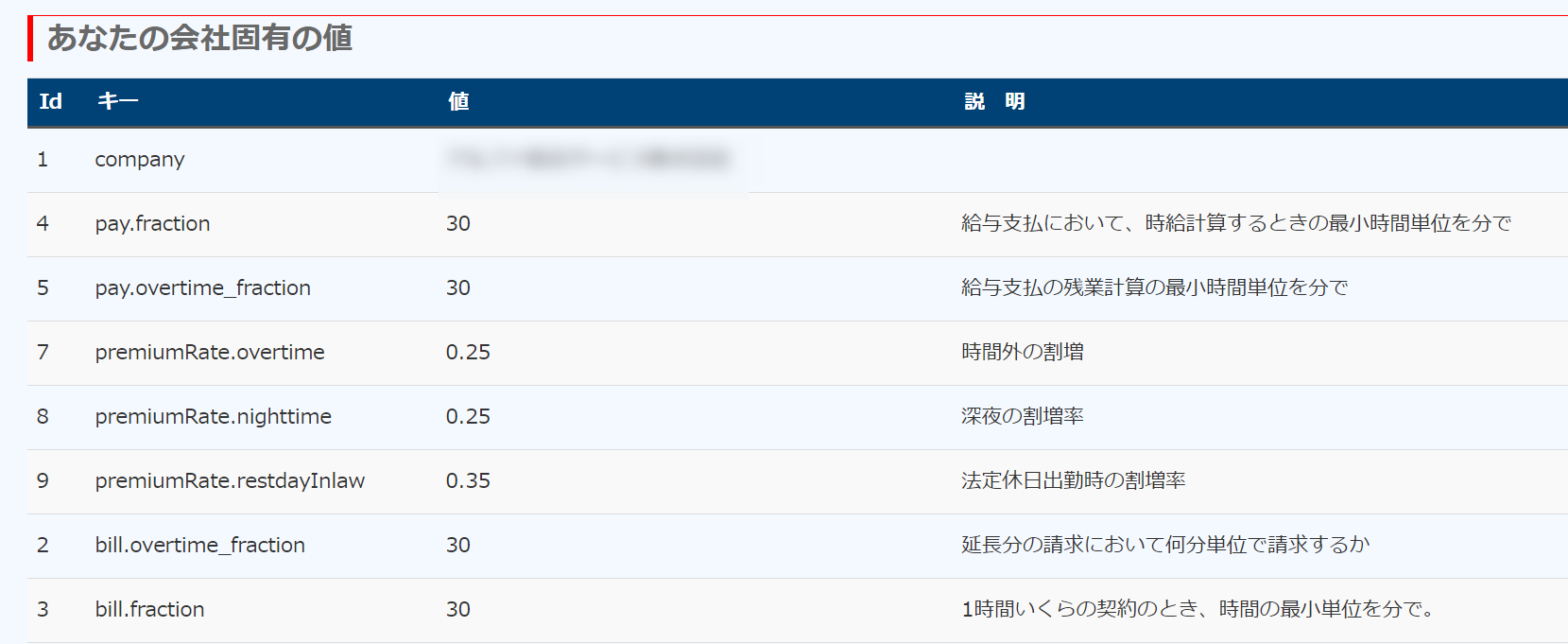
Task: Select the pay.fraction key
Action: point(152,224)
